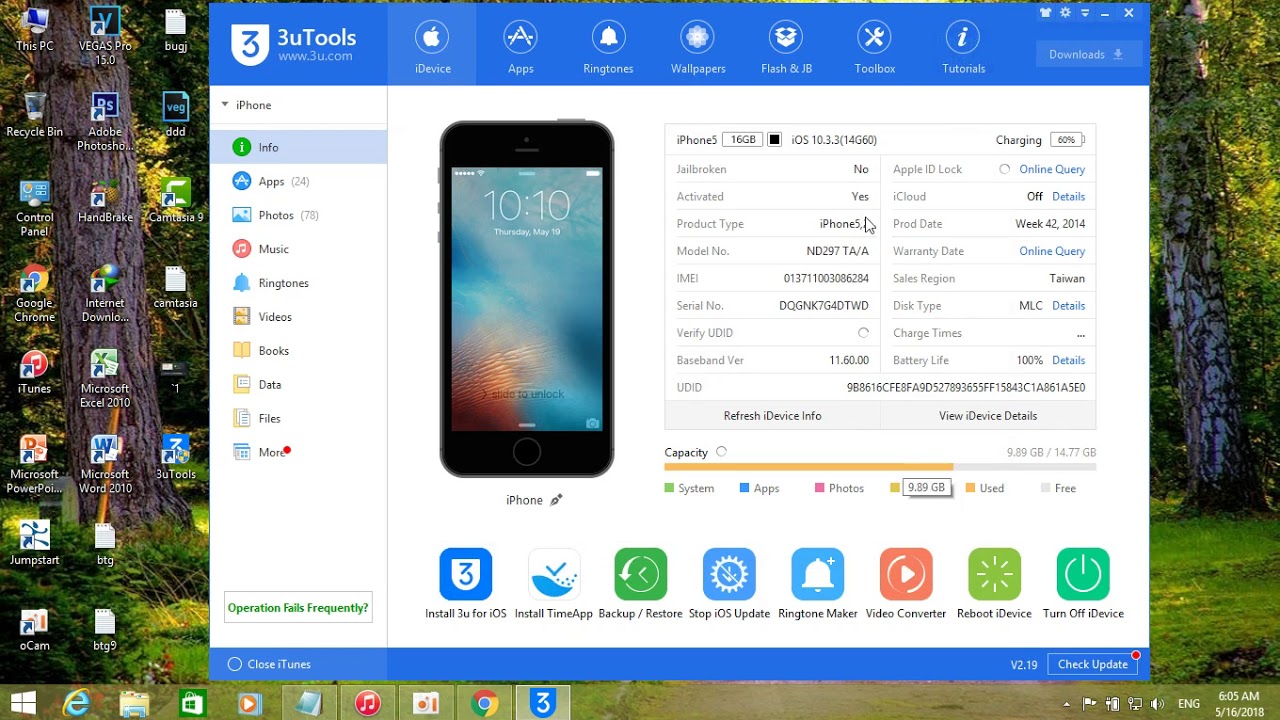Screen dimensions: 1280x720
Task: Open Ringtone Maker tool
Action: point(818,574)
